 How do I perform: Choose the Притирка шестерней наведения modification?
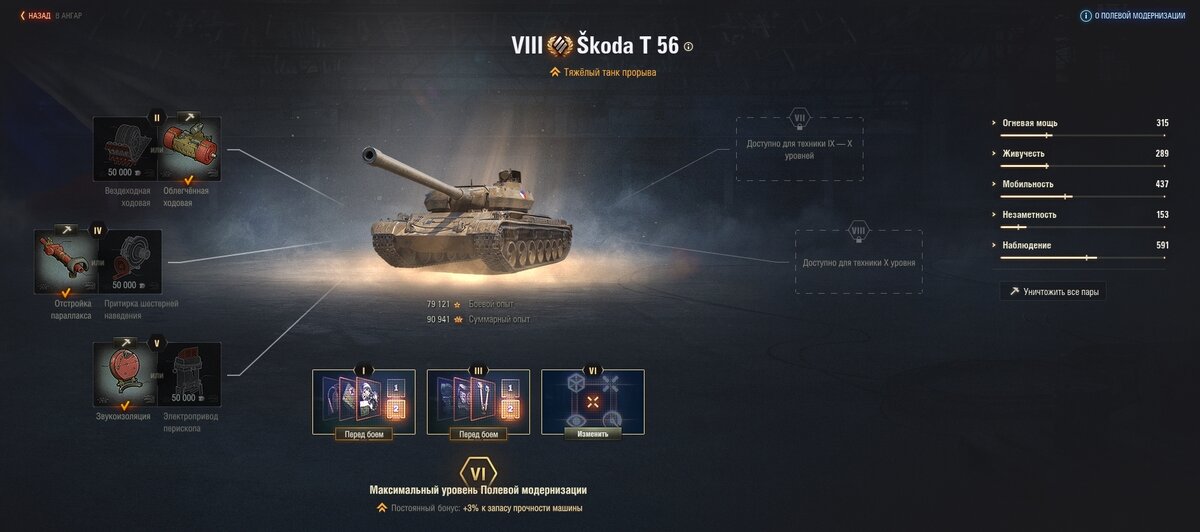[130, 260]
